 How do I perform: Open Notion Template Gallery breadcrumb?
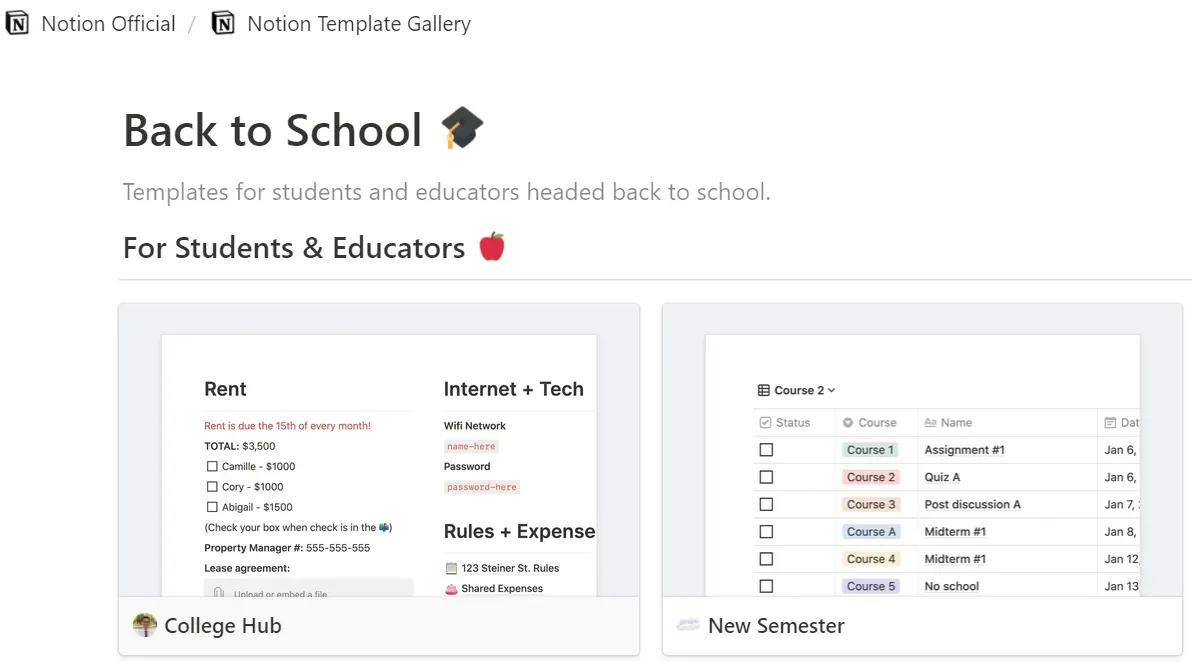click(358, 24)
